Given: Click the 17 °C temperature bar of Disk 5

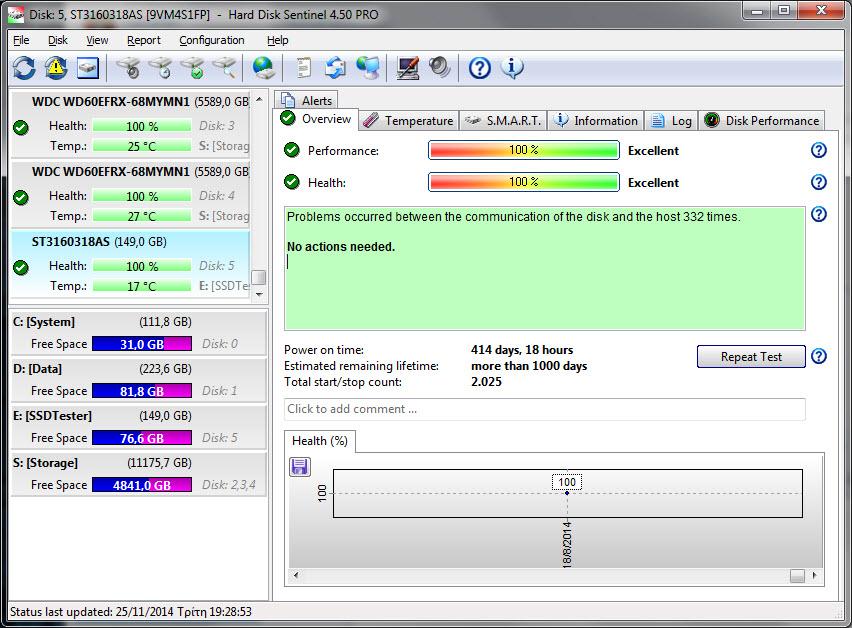Looking at the screenshot, I should pos(142,286).
